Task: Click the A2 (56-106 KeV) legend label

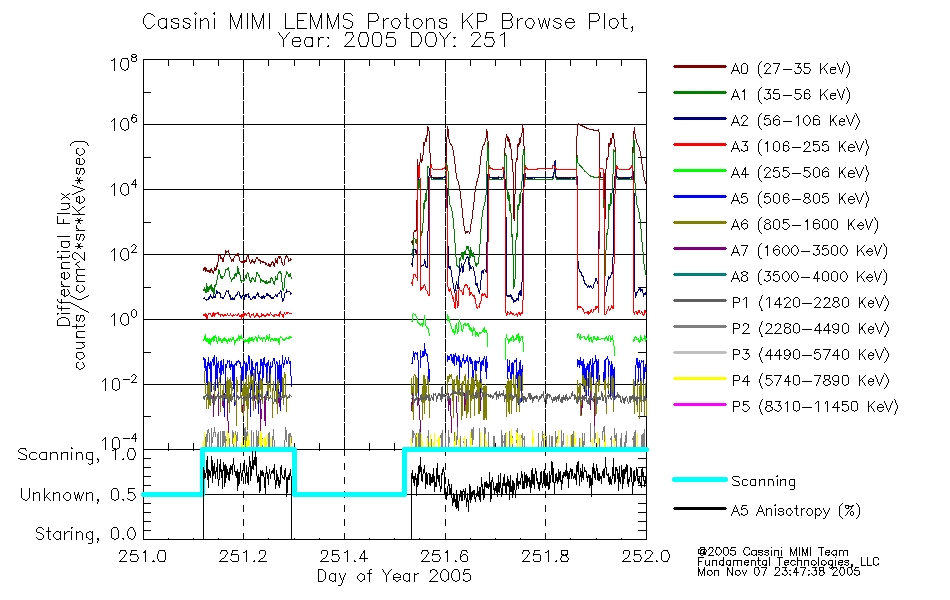Action: tap(795, 121)
